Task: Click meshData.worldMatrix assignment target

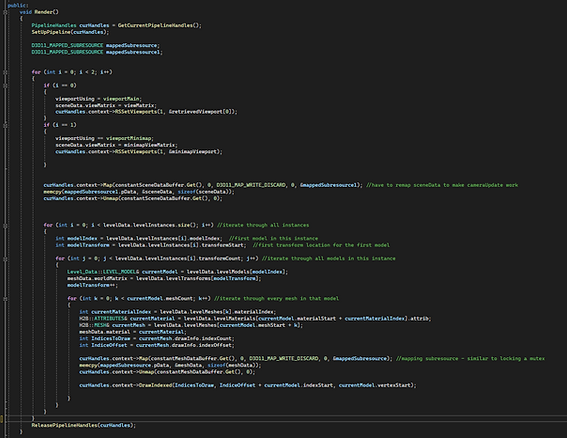Action: (x=97, y=278)
